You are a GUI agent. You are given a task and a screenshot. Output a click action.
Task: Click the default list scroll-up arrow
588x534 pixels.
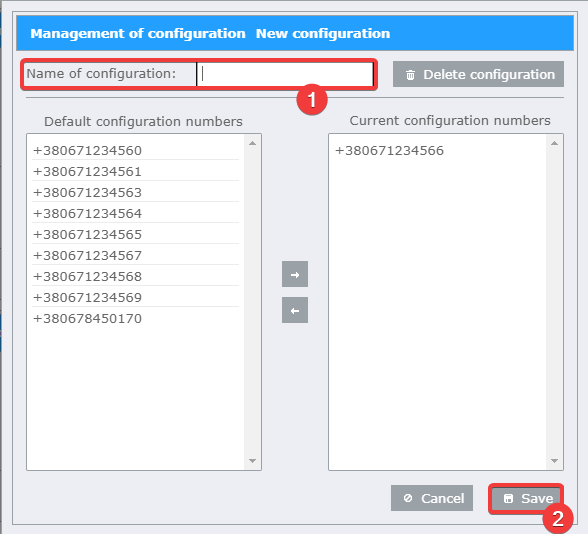point(252,143)
